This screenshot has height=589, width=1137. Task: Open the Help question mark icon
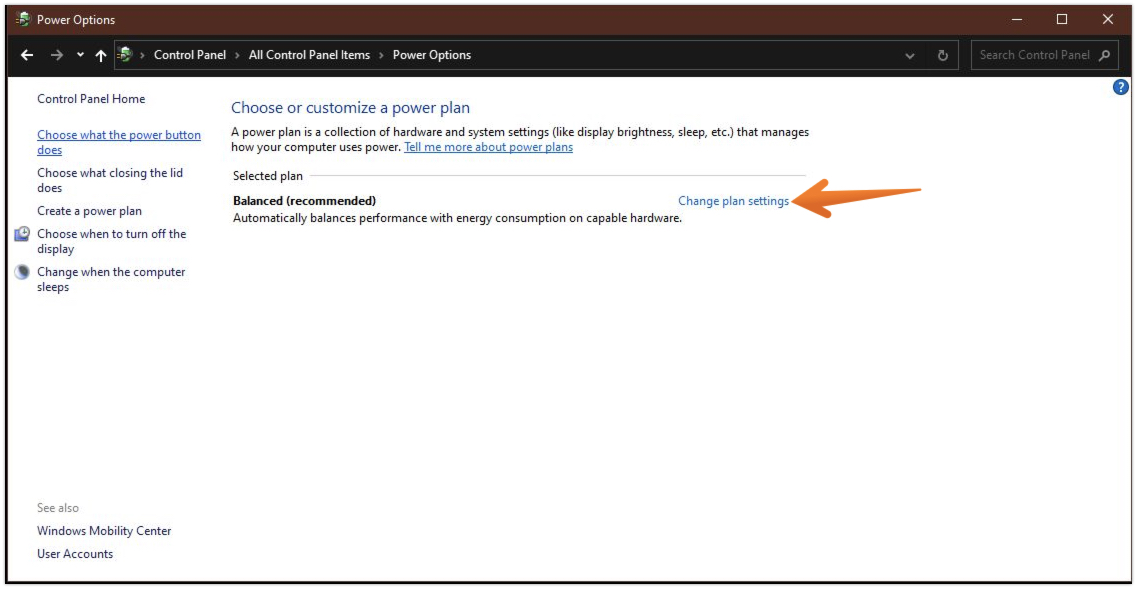[x=1120, y=86]
